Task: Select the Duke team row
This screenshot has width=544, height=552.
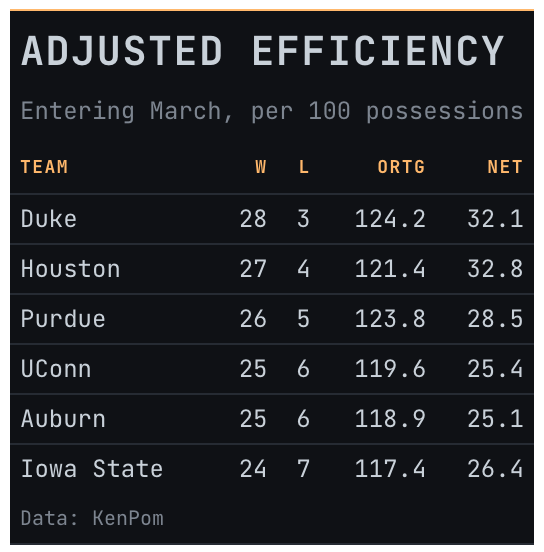Action: tap(272, 219)
